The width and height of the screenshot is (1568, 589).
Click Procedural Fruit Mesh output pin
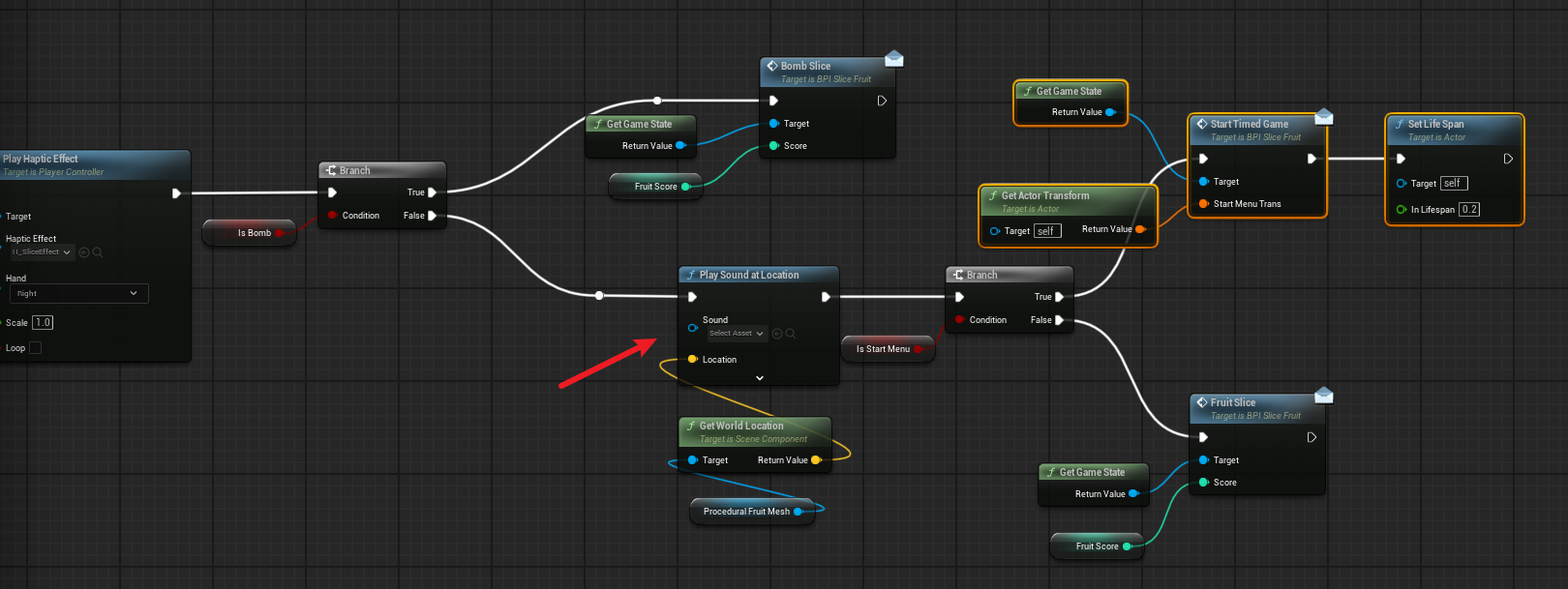pos(798,512)
